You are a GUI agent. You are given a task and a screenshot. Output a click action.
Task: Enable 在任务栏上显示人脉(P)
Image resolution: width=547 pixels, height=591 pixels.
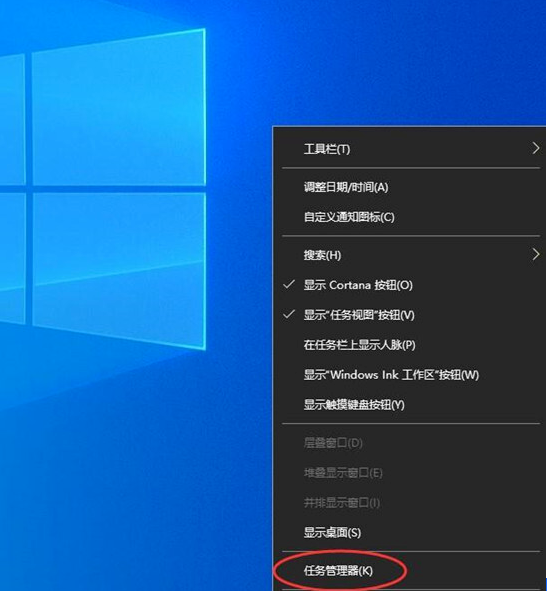(x=410, y=345)
